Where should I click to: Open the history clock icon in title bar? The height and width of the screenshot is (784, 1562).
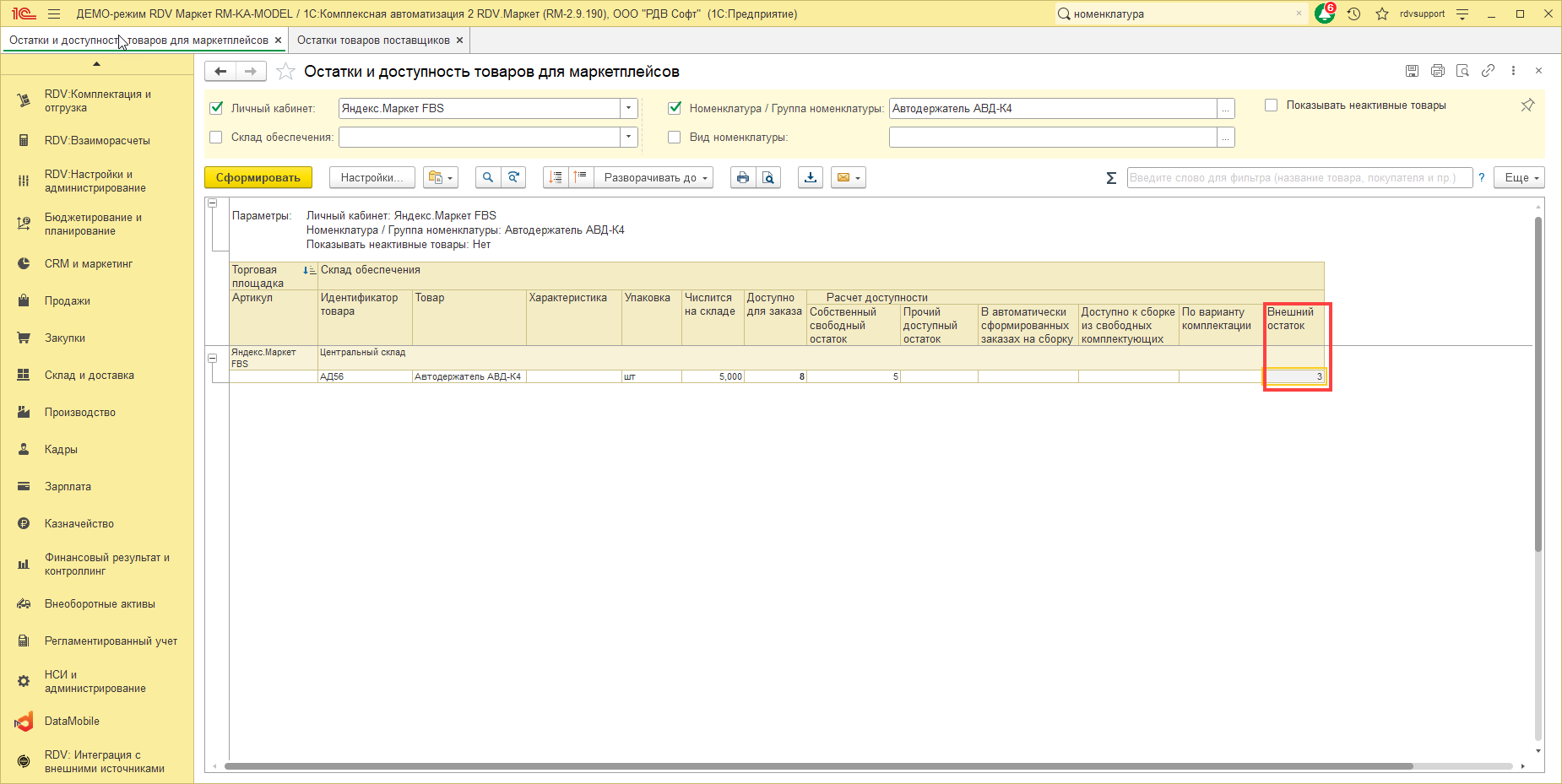coord(1353,14)
